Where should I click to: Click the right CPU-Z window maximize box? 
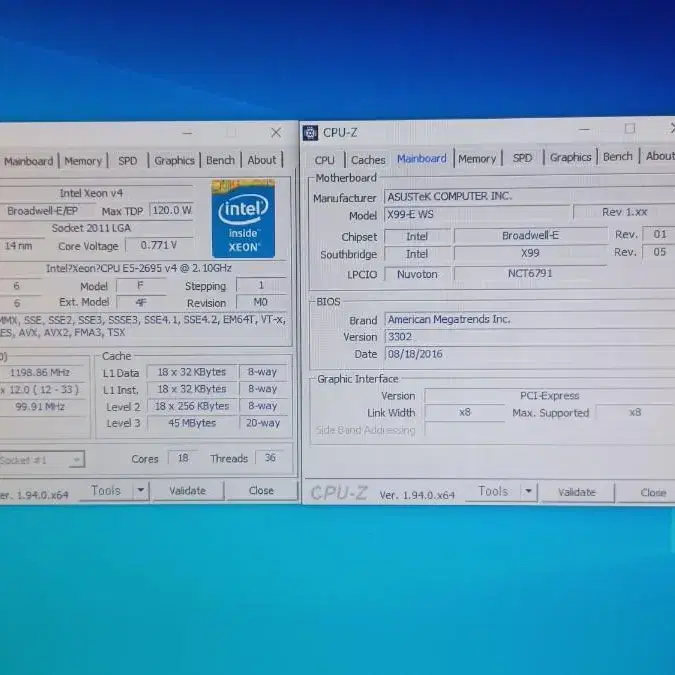point(630,128)
